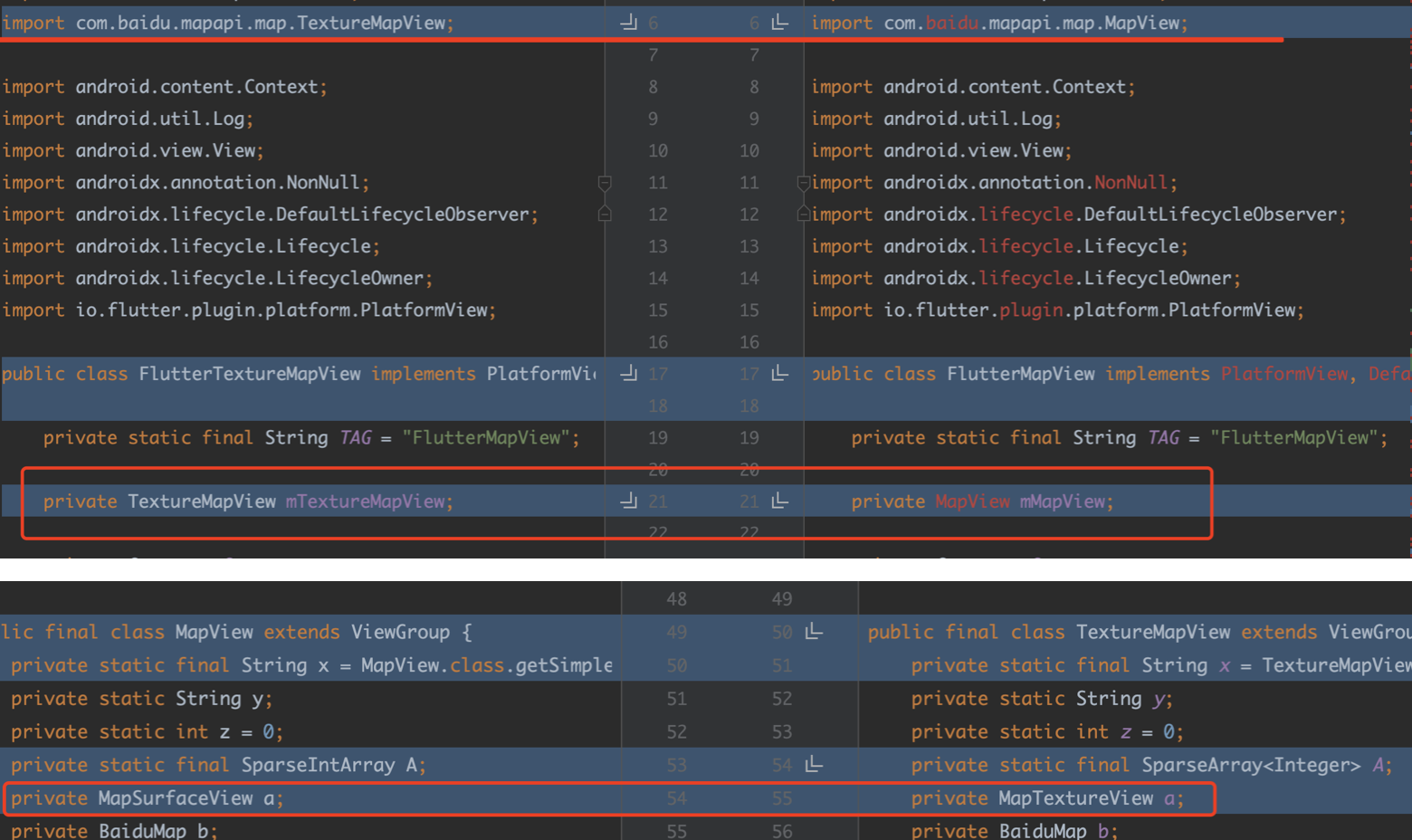
Task: Click left pane NonNull annotation import
Action: pyautogui.click(x=186, y=183)
